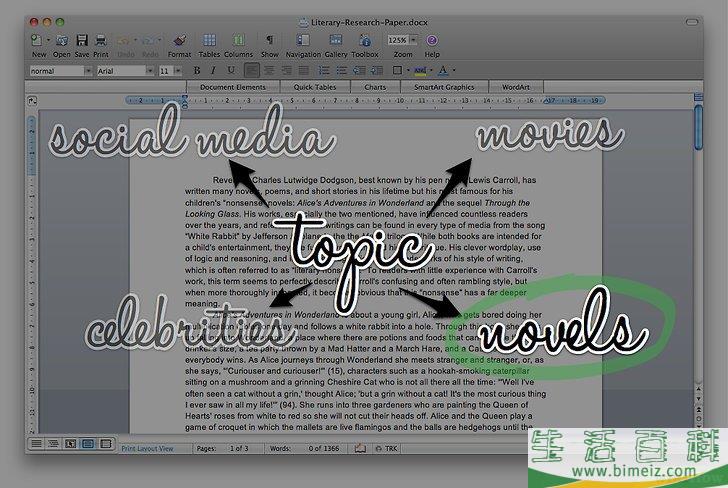Switch to Draft view at bottom
The image size is (728, 488).
(36, 444)
